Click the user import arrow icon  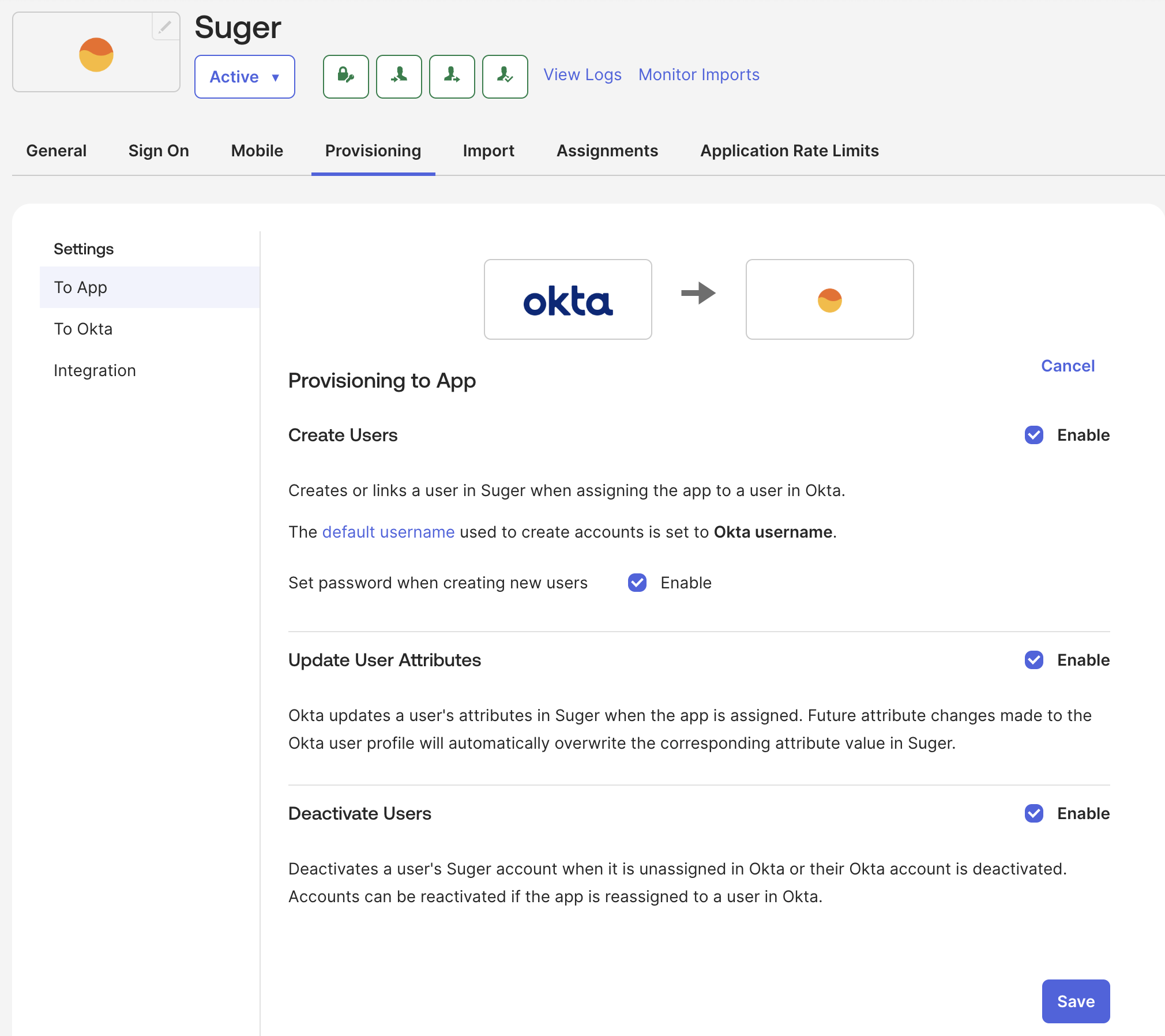coord(399,76)
